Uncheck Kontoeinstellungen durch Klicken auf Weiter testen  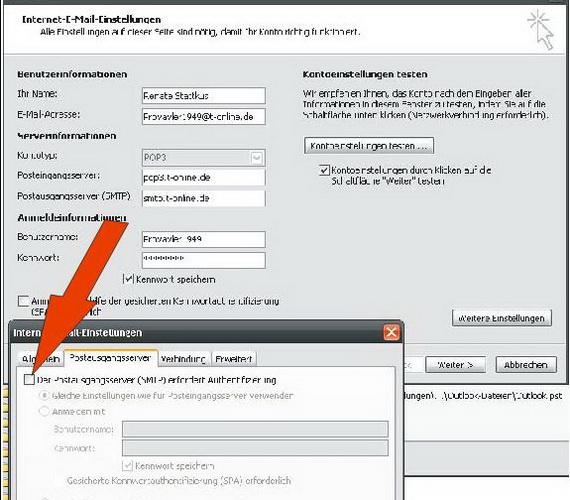(324, 170)
